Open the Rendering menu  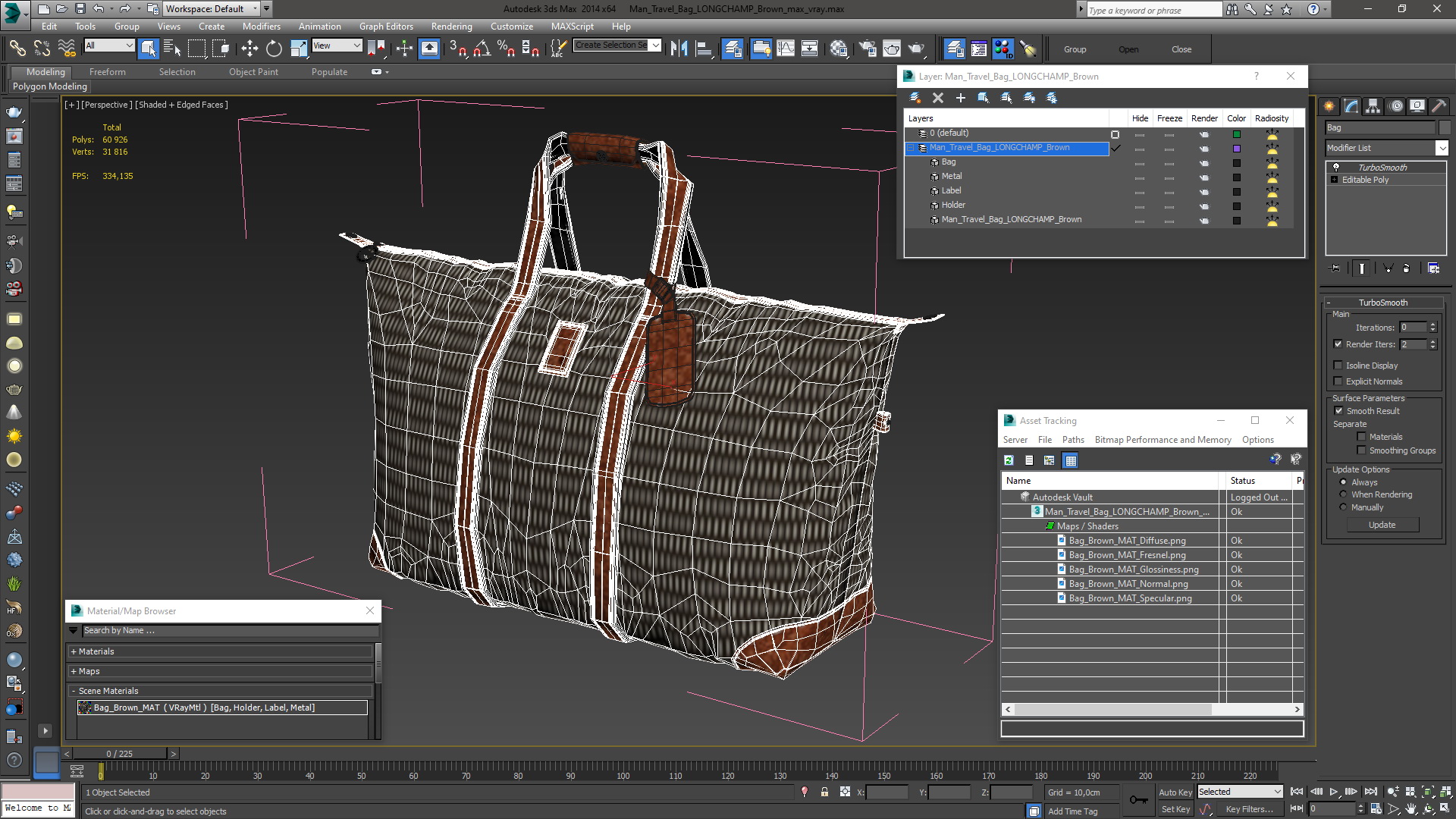pyautogui.click(x=451, y=26)
